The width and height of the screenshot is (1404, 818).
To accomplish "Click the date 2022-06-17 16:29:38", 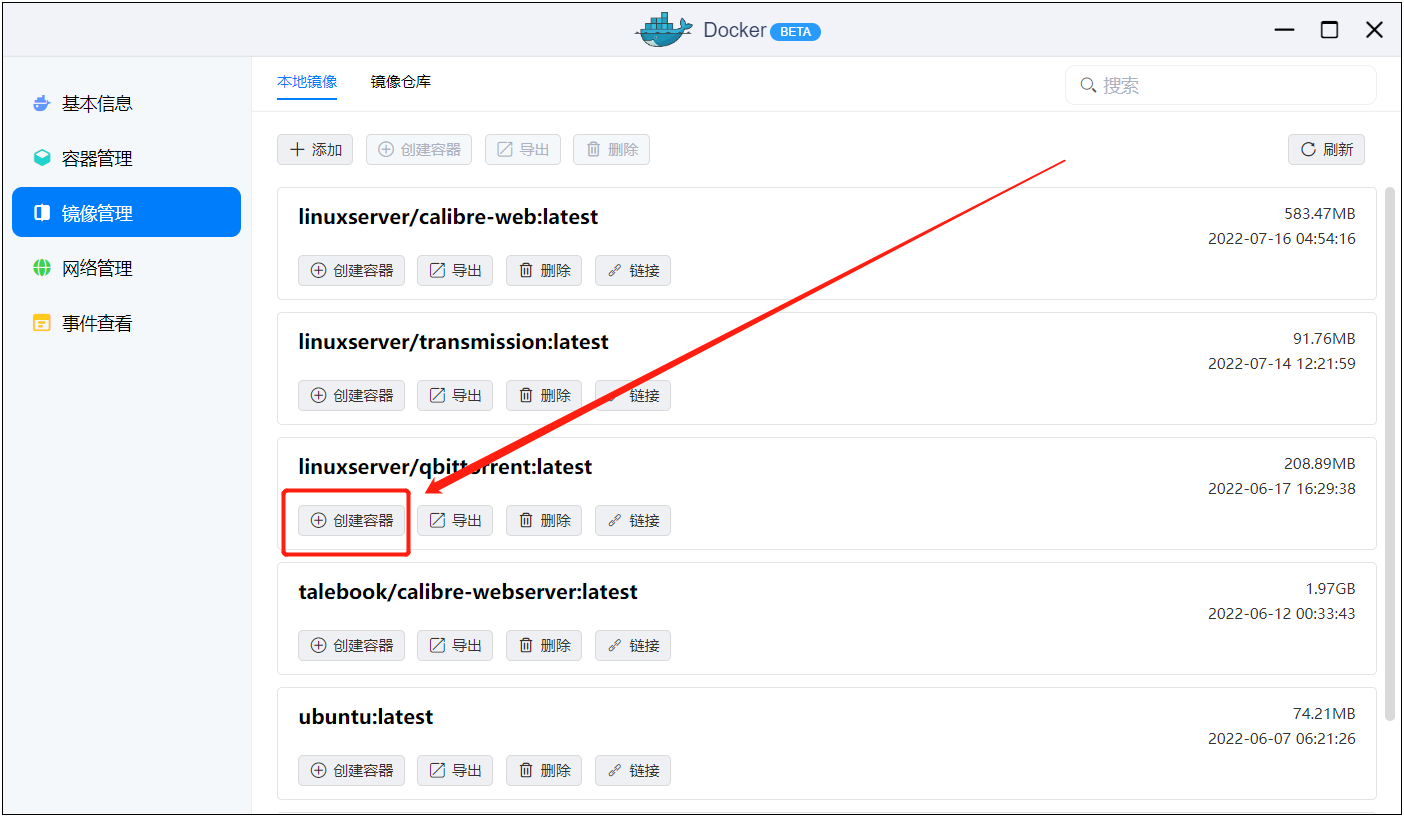I will pos(1282,489).
